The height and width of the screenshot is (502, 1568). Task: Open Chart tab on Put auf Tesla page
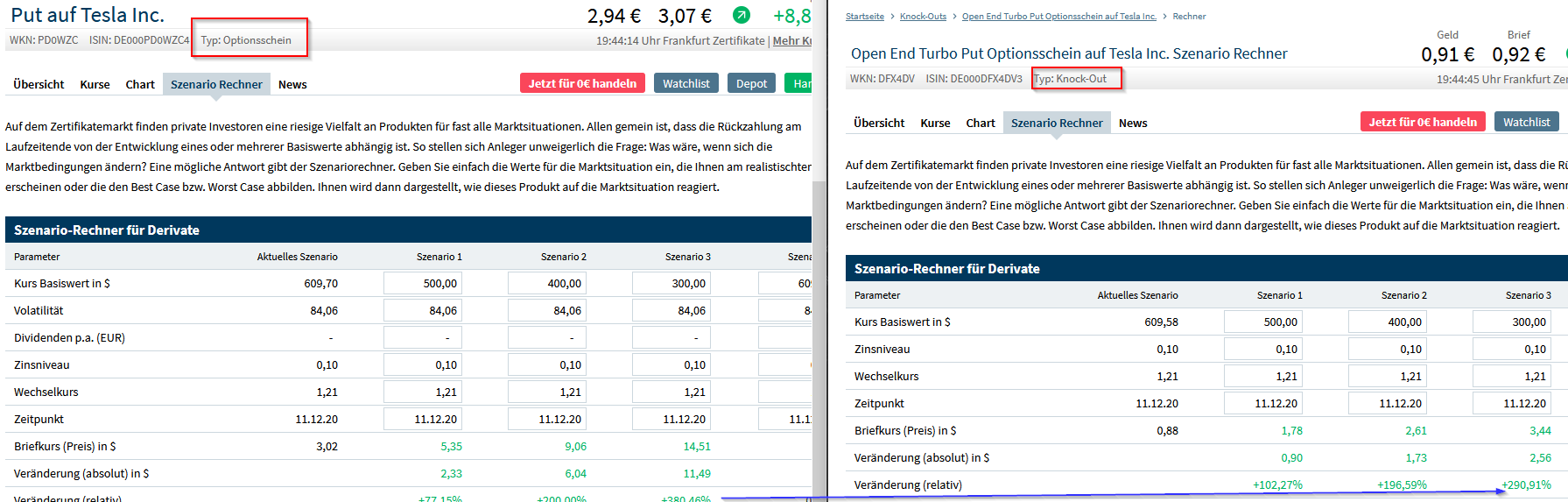140,84
